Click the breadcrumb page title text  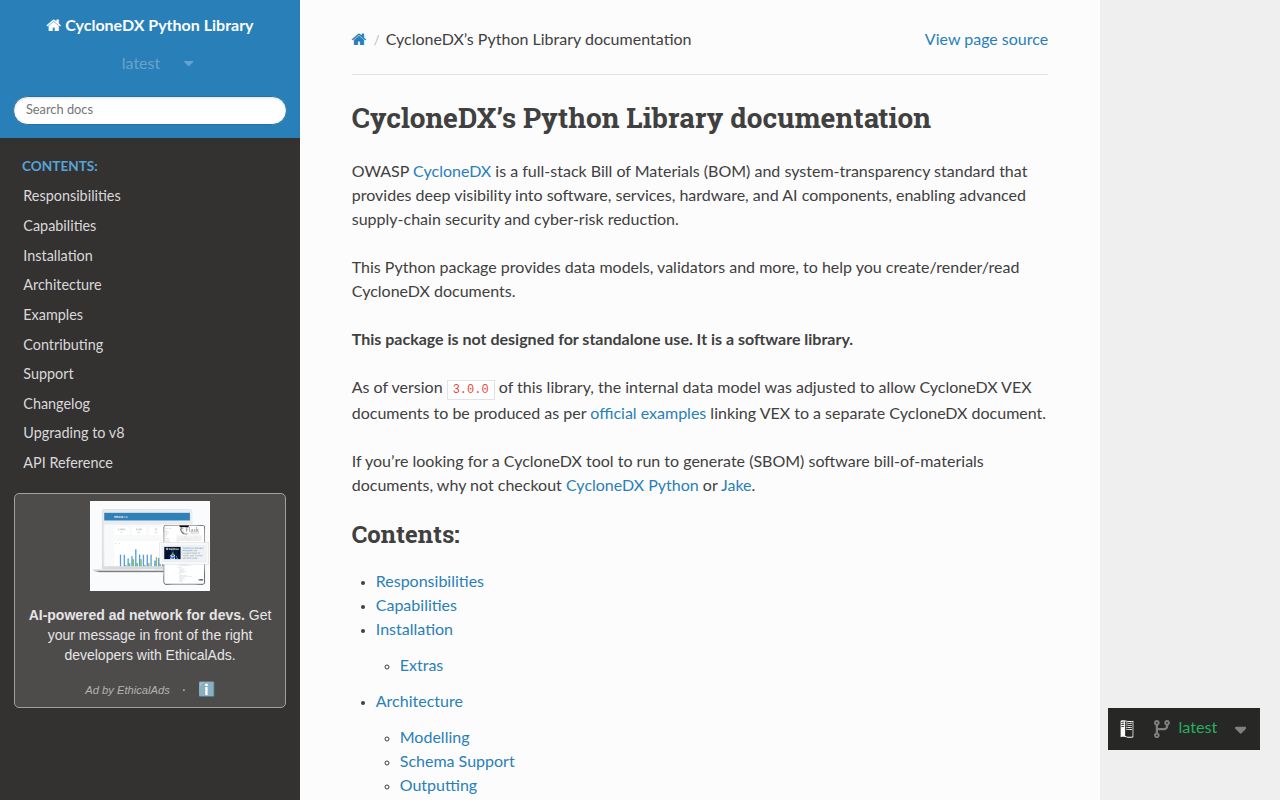pos(538,40)
